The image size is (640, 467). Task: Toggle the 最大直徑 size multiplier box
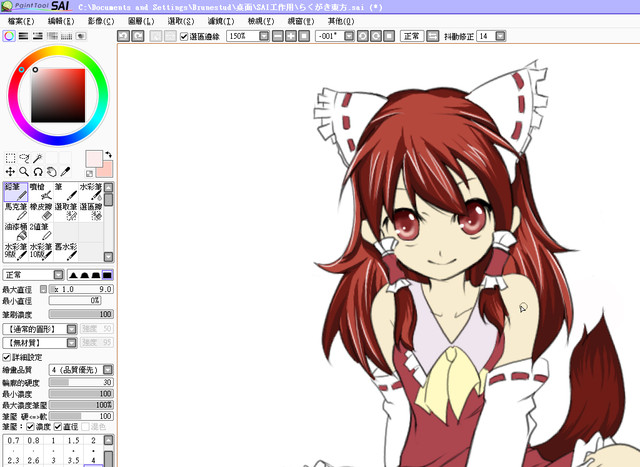pyautogui.click(x=43, y=289)
